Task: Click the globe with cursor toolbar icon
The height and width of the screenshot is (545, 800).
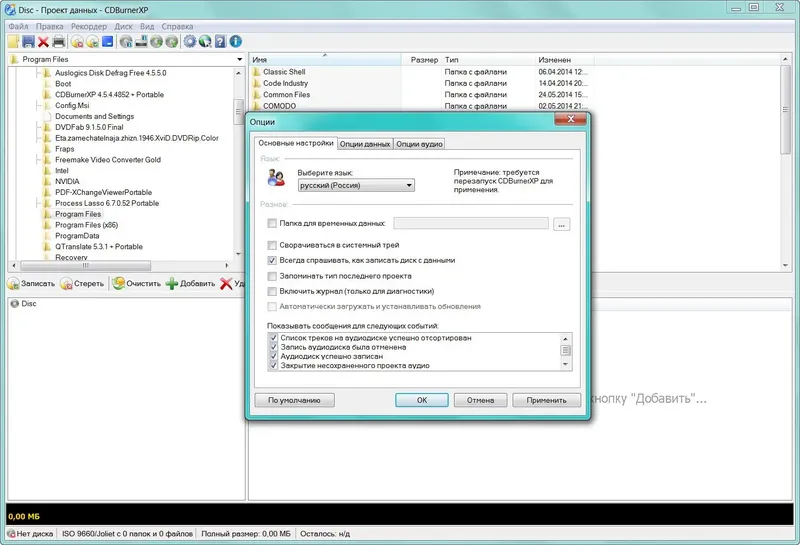Action: (x=205, y=42)
